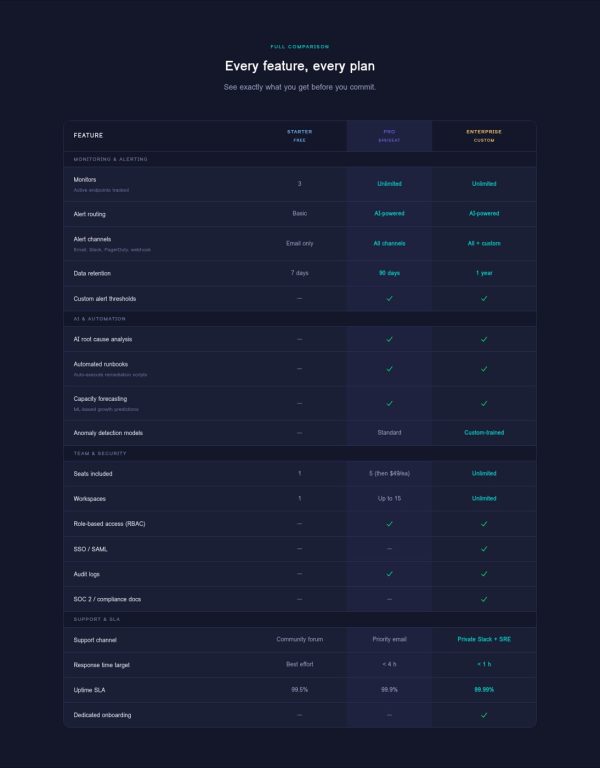
Task: Click the 'See exactly what you get' subtitle
Action: [x=300, y=87]
